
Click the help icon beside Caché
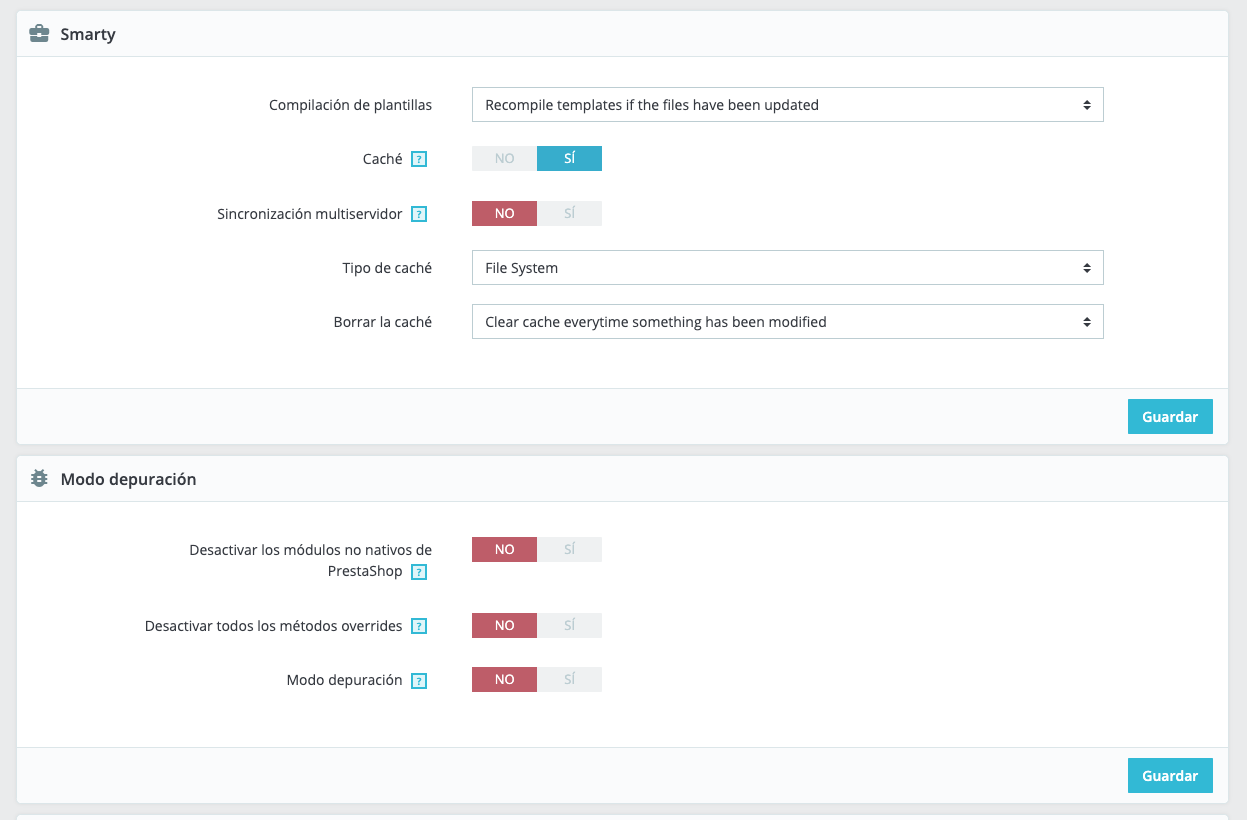420,159
